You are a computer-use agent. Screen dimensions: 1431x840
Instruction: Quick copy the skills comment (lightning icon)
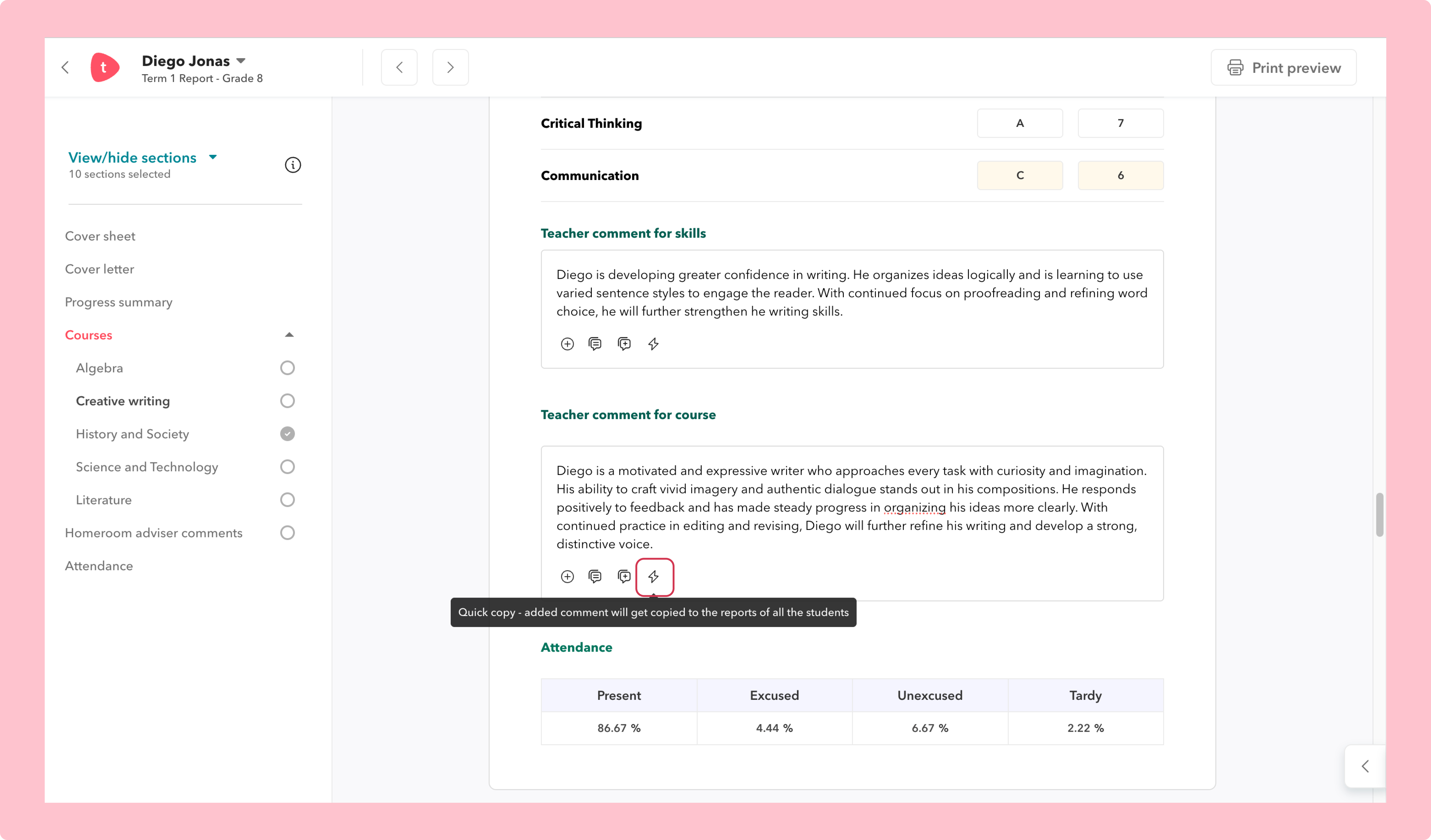(654, 344)
